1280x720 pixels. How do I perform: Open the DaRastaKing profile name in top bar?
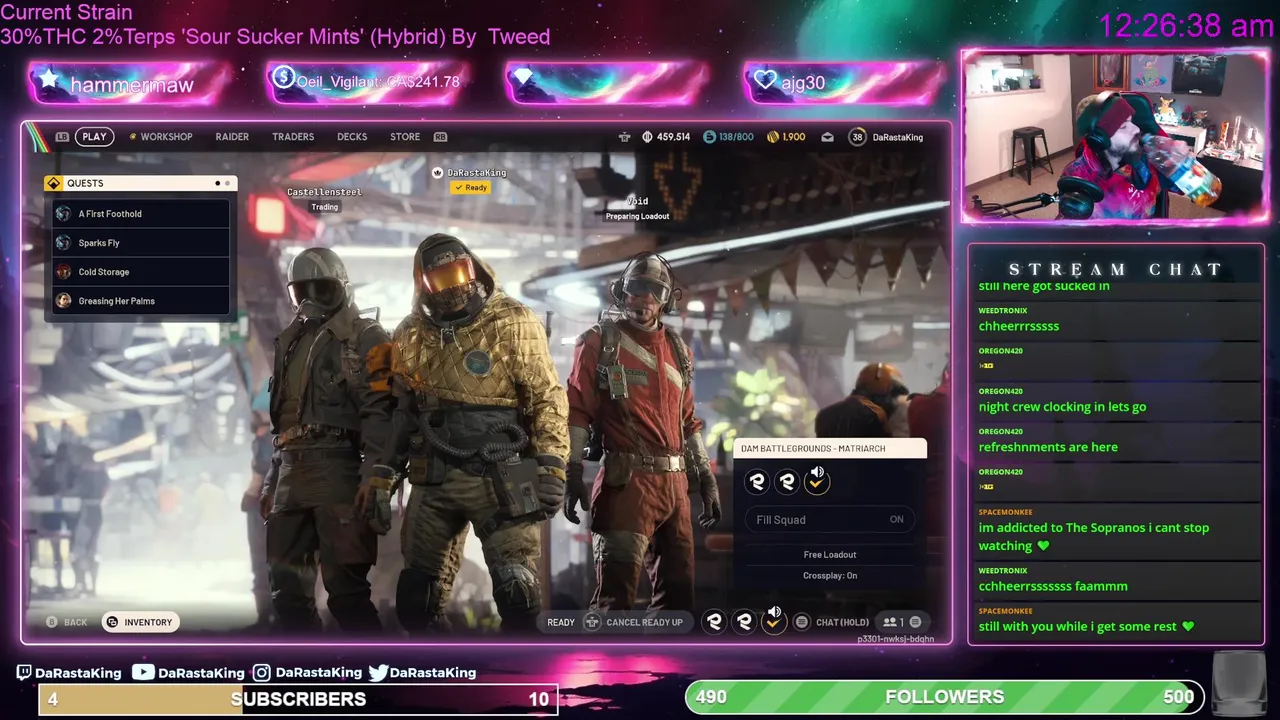[x=898, y=137]
